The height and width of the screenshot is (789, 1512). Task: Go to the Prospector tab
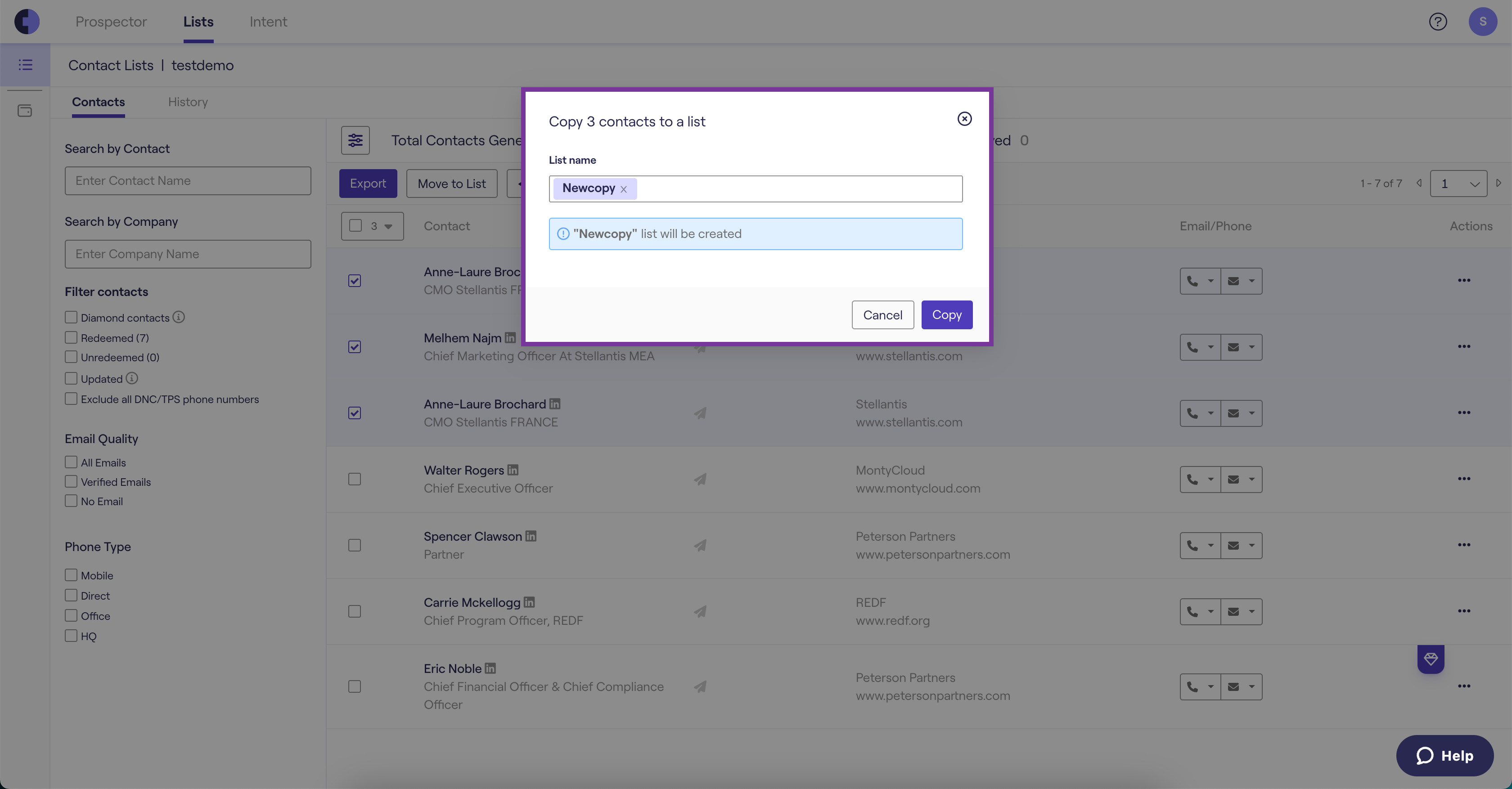[x=111, y=22]
